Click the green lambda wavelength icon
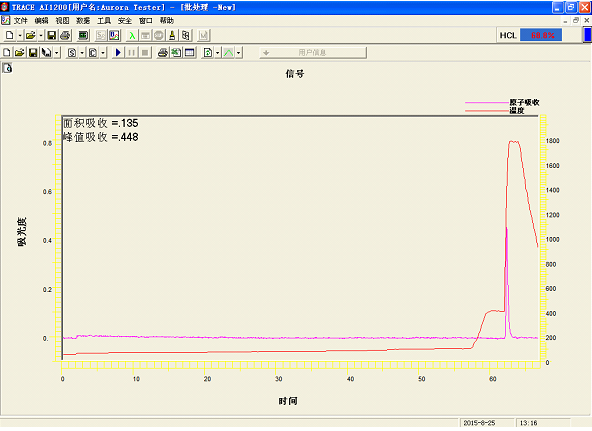The width and height of the screenshot is (592, 431). click(132, 35)
